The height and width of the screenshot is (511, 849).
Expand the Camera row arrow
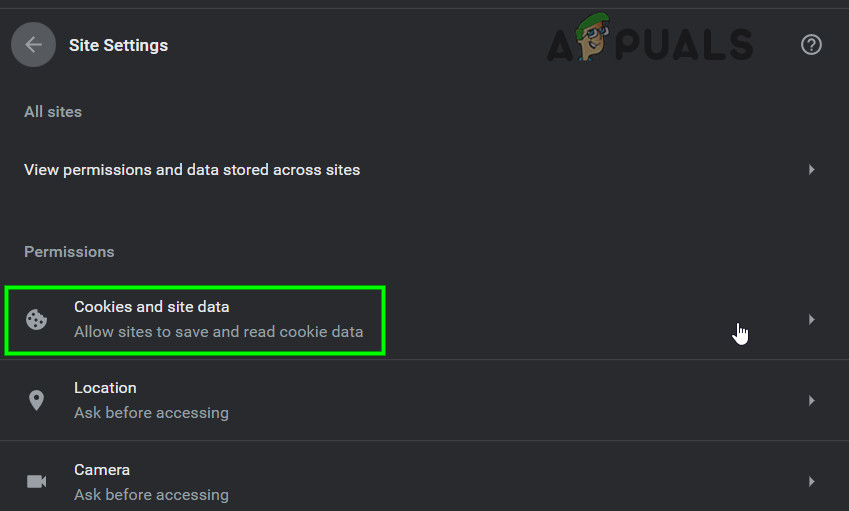click(x=811, y=482)
